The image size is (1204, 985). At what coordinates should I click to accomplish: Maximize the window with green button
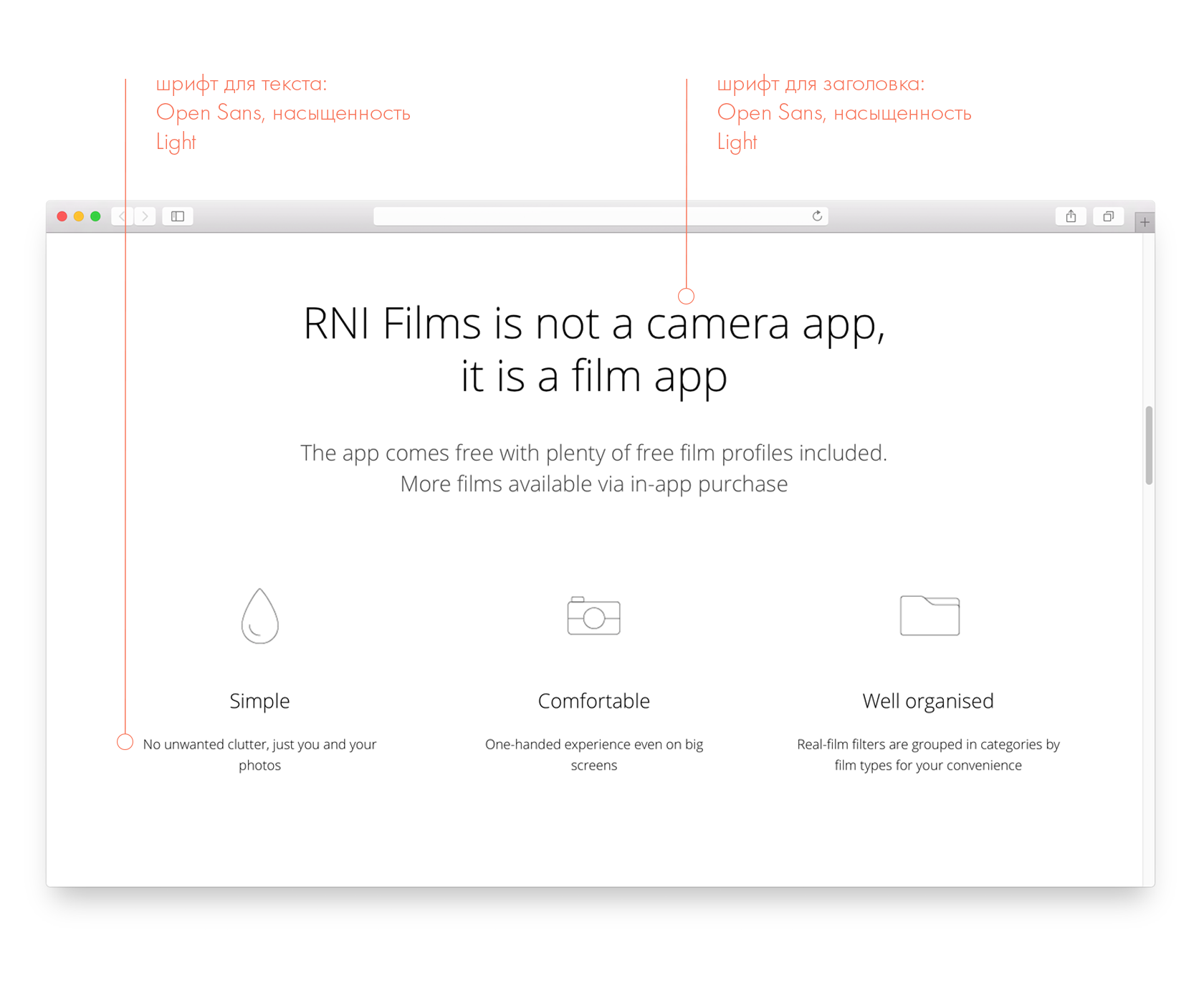(x=95, y=216)
